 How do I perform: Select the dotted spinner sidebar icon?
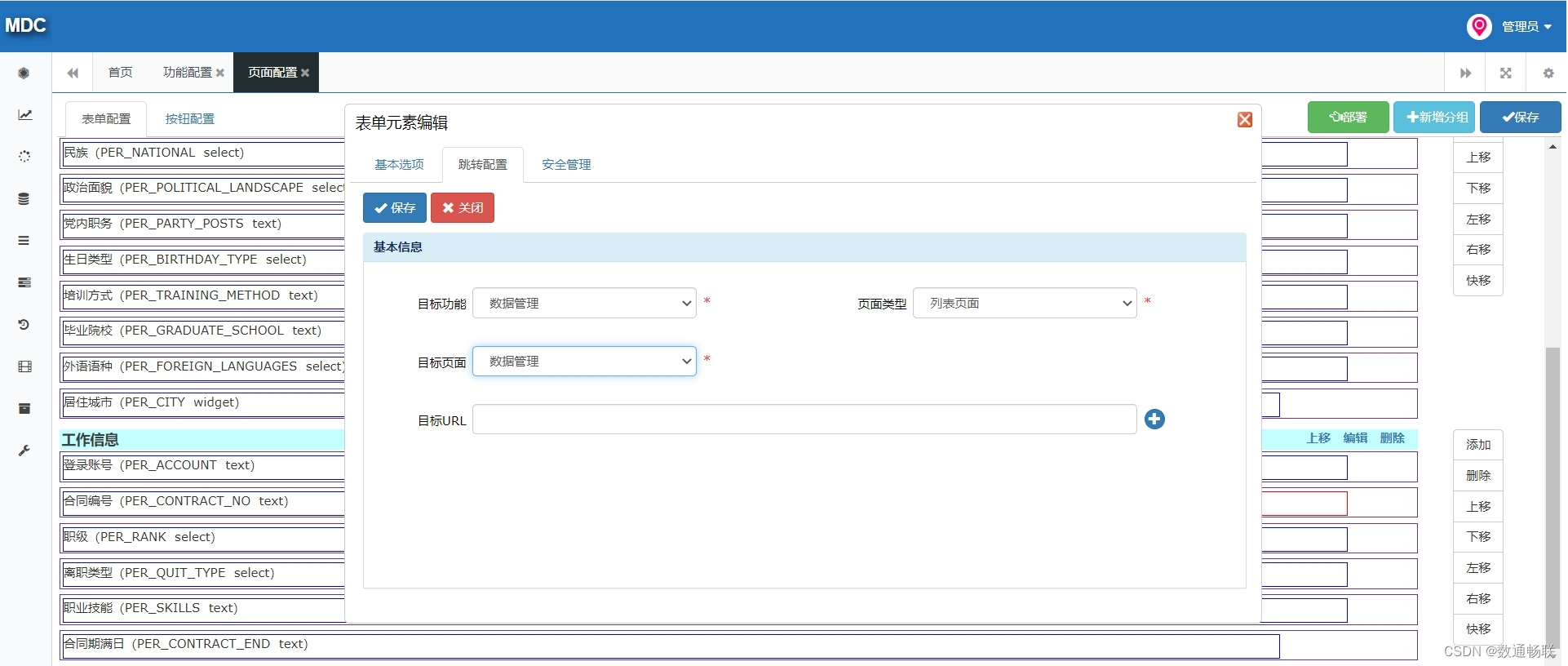coord(24,157)
